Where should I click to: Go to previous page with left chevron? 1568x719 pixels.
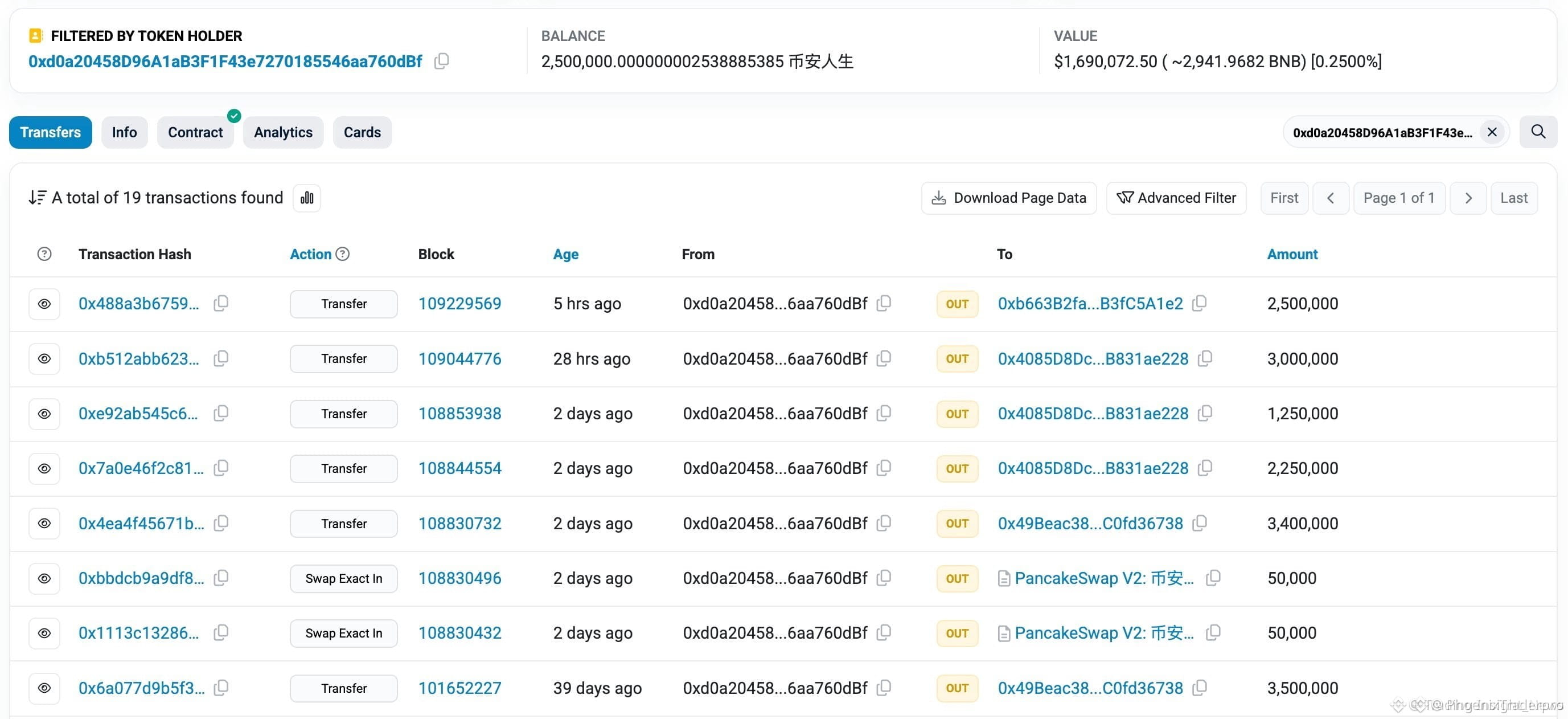pyautogui.click(x=1331, y=198)
